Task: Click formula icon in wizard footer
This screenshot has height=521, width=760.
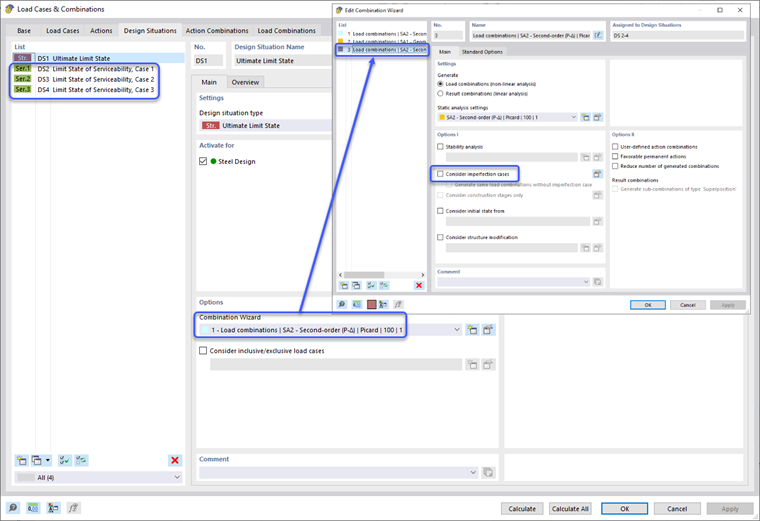Action: [x=398, y=304]
